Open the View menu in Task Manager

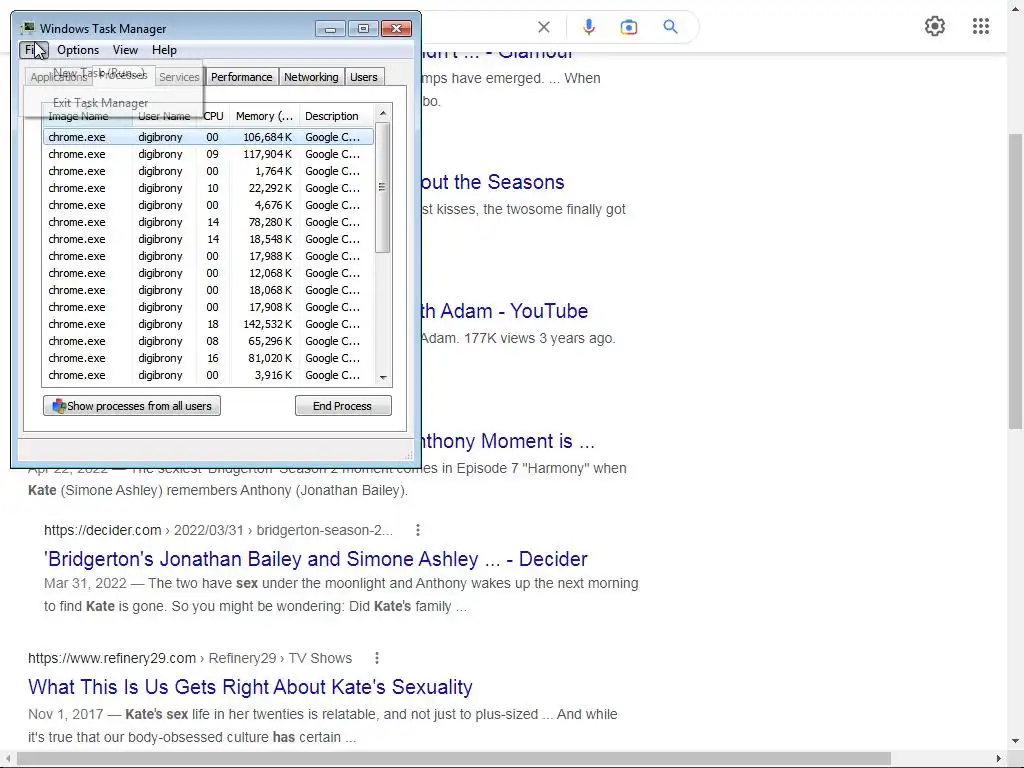125,50
